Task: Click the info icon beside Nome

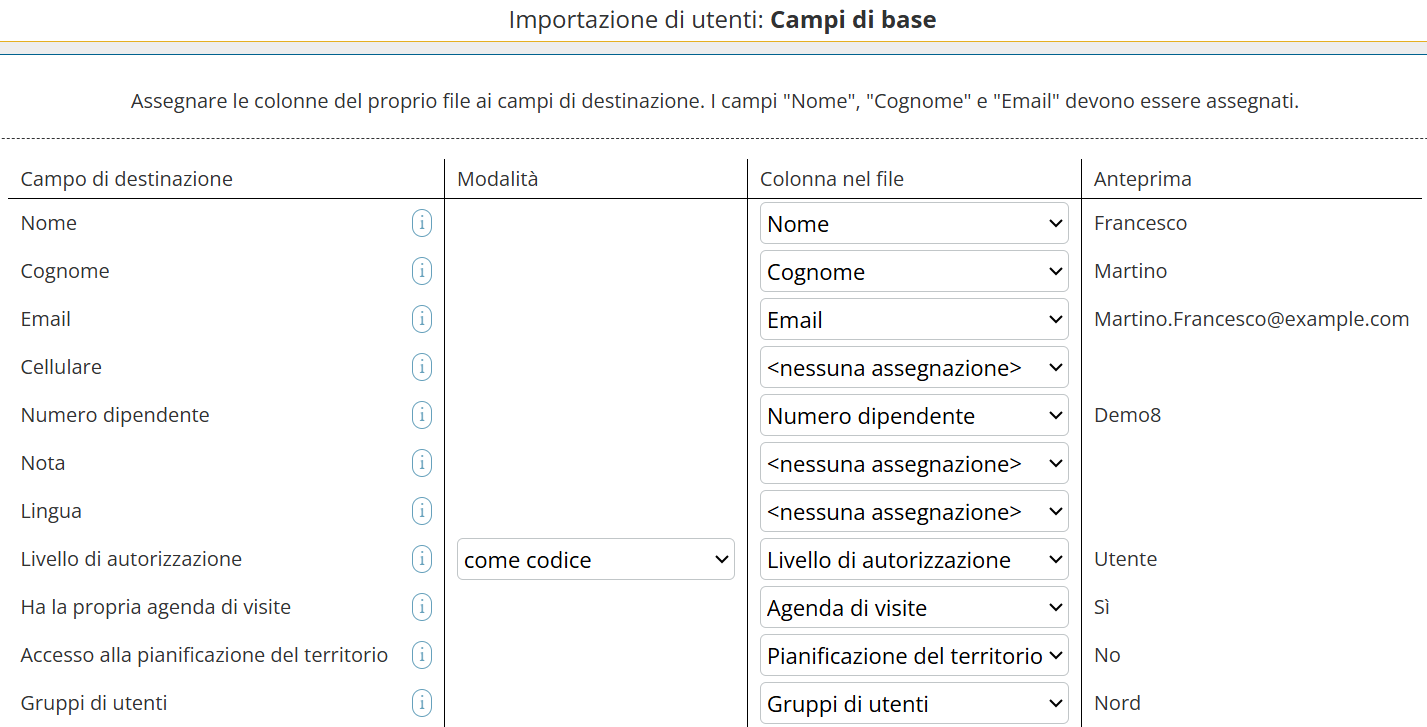Action: tap(422, 223)
